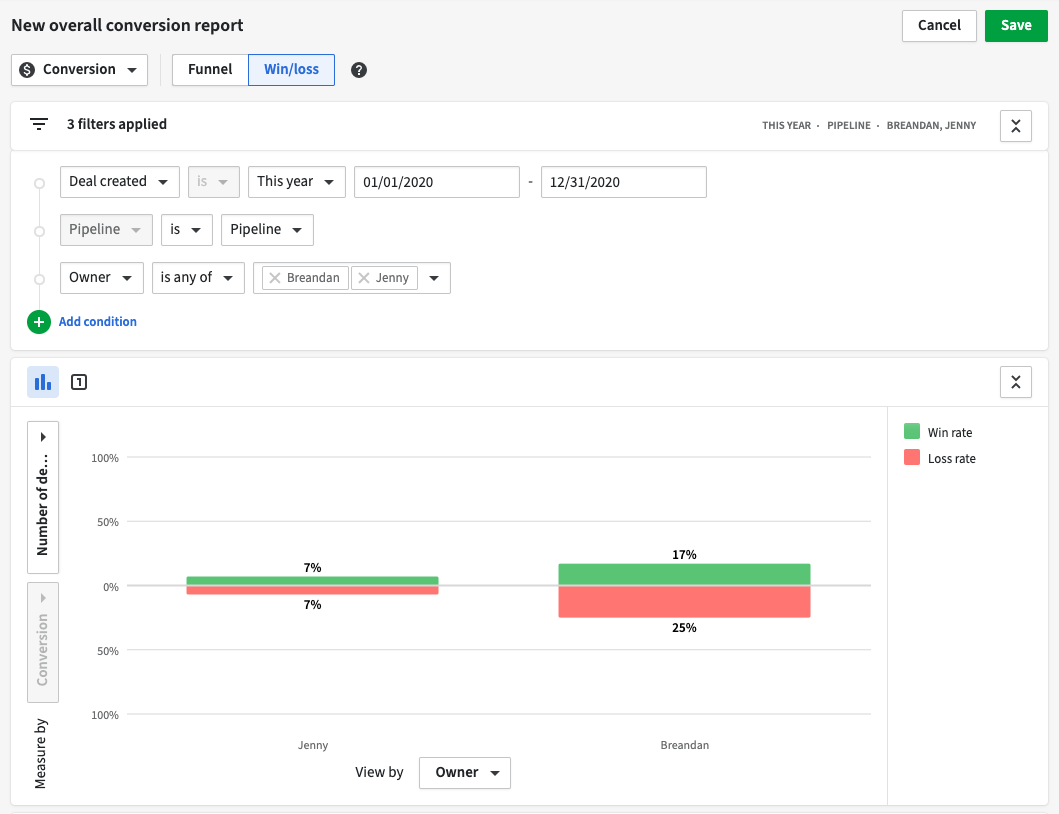The height and width of the screenshot is (814, 1059).
Task: Select the Win/loss tab
Action: [x=291, y=70]
